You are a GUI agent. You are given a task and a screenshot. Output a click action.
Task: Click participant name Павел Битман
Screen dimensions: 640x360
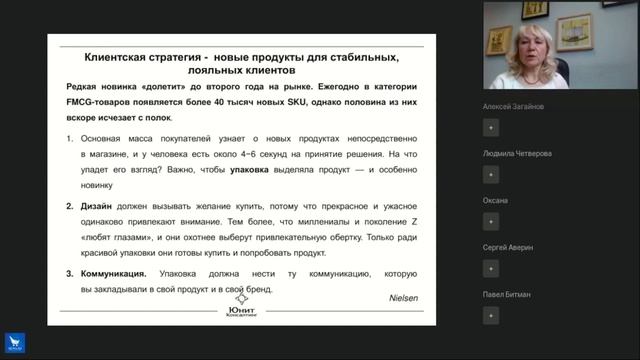tap(507, 294)
